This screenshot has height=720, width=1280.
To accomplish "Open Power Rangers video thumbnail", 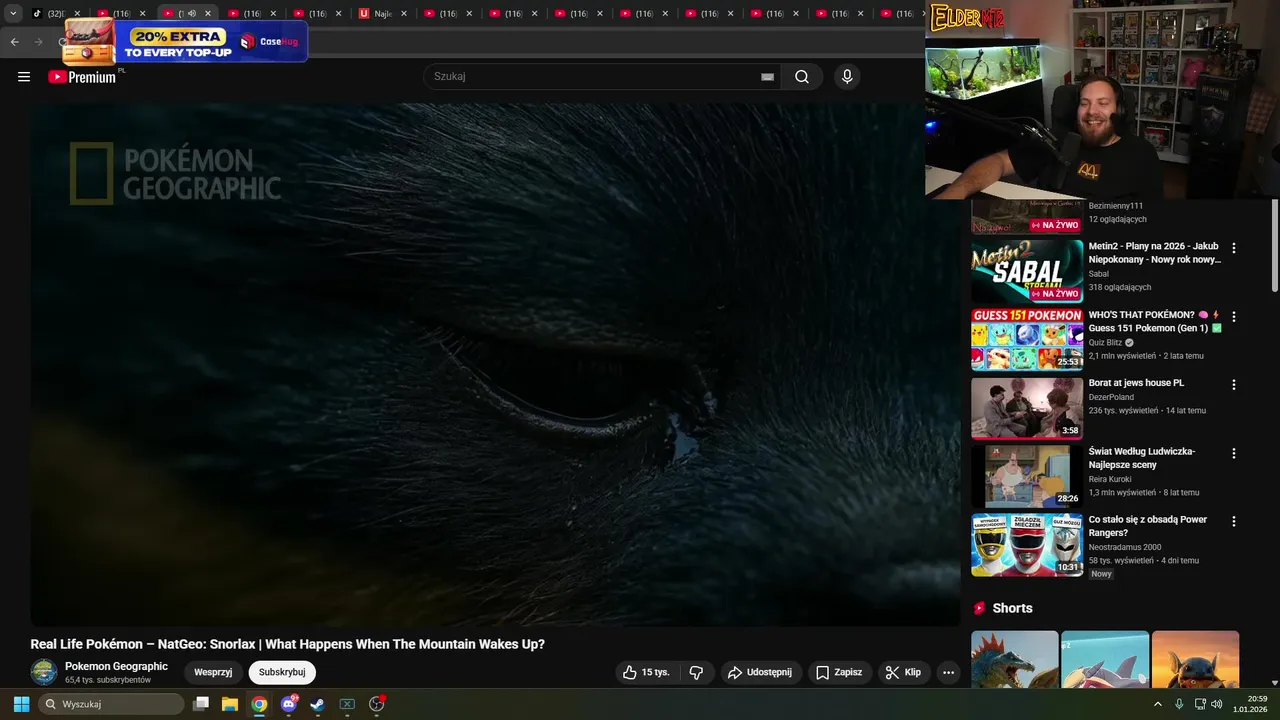I will tap(1027, 545).
